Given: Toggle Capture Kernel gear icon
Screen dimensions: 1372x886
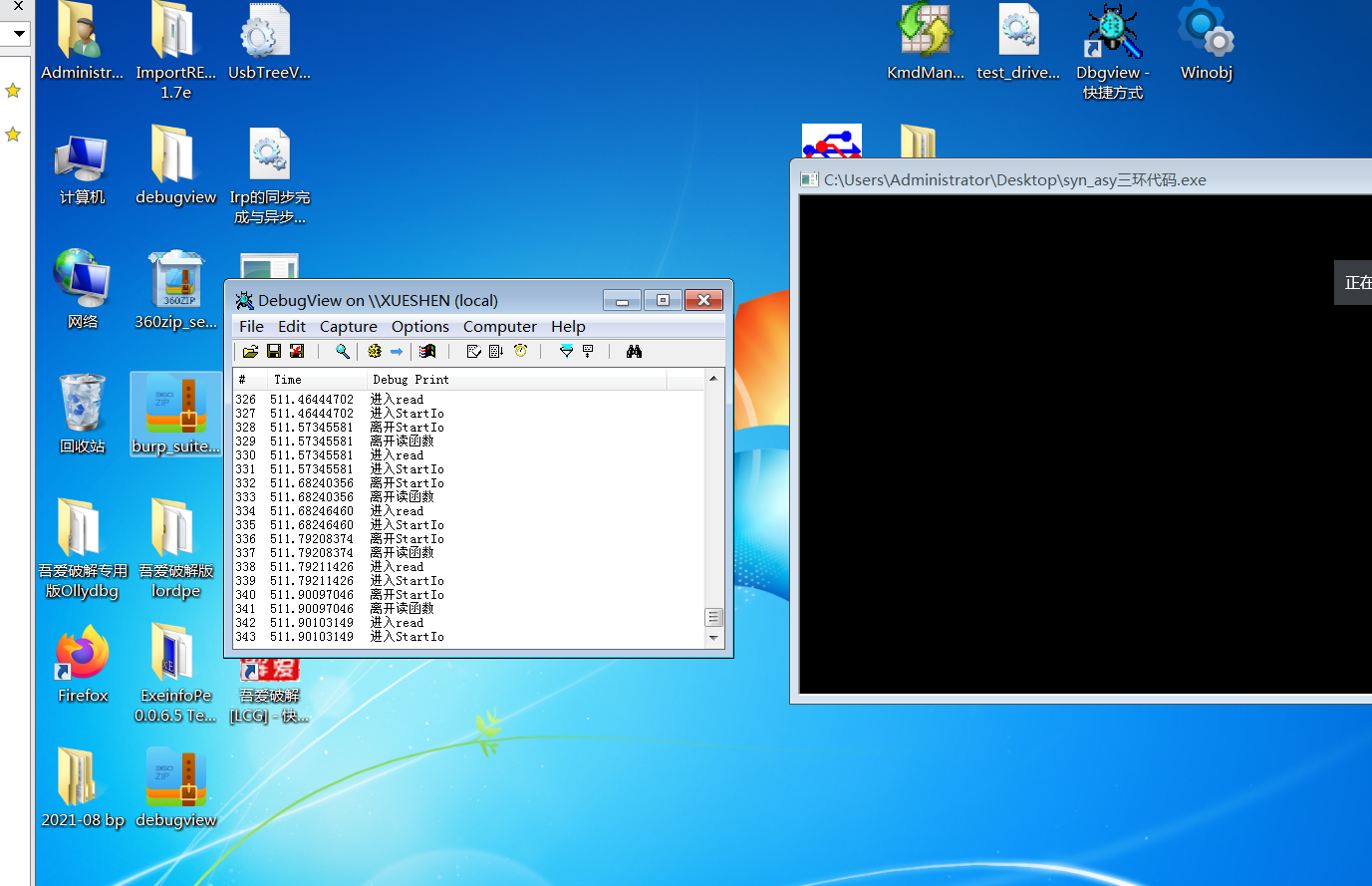Looking at the screenshot, I should click(x=375, y=352).
